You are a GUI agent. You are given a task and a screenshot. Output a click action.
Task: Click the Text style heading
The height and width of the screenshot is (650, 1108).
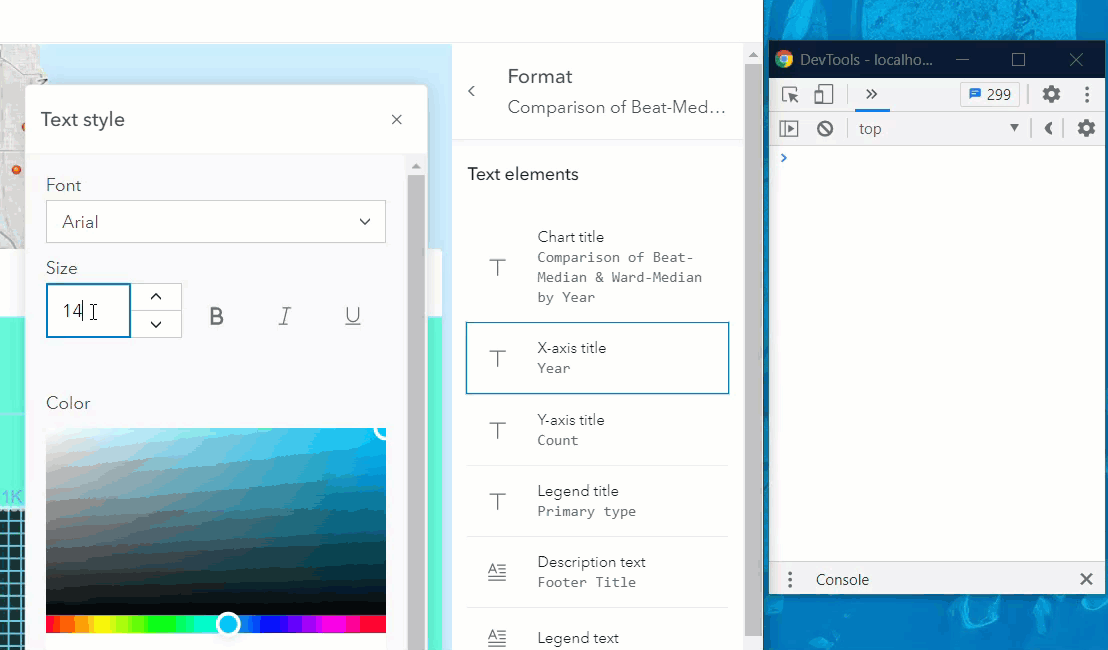point(83,119)
